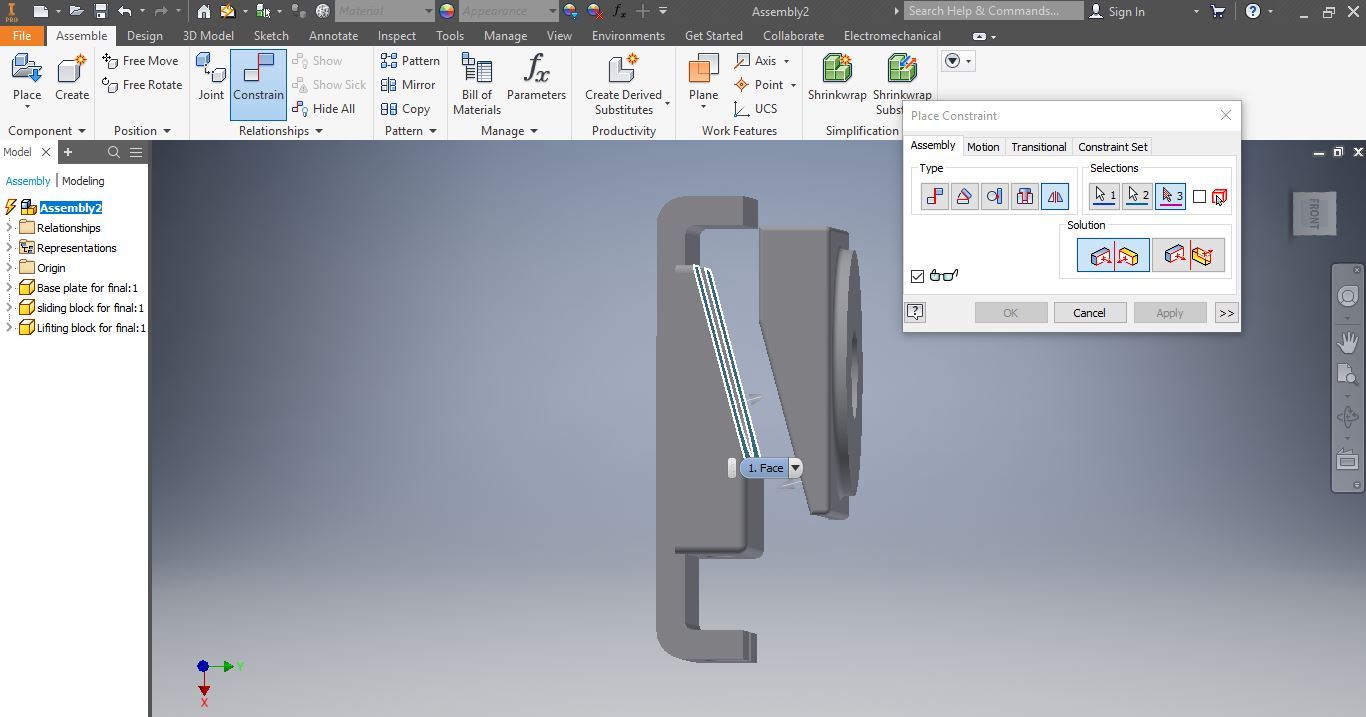This screenshot has height=717, width=1366.
Task: Click Hide All relationships
Action: point(323,109)
